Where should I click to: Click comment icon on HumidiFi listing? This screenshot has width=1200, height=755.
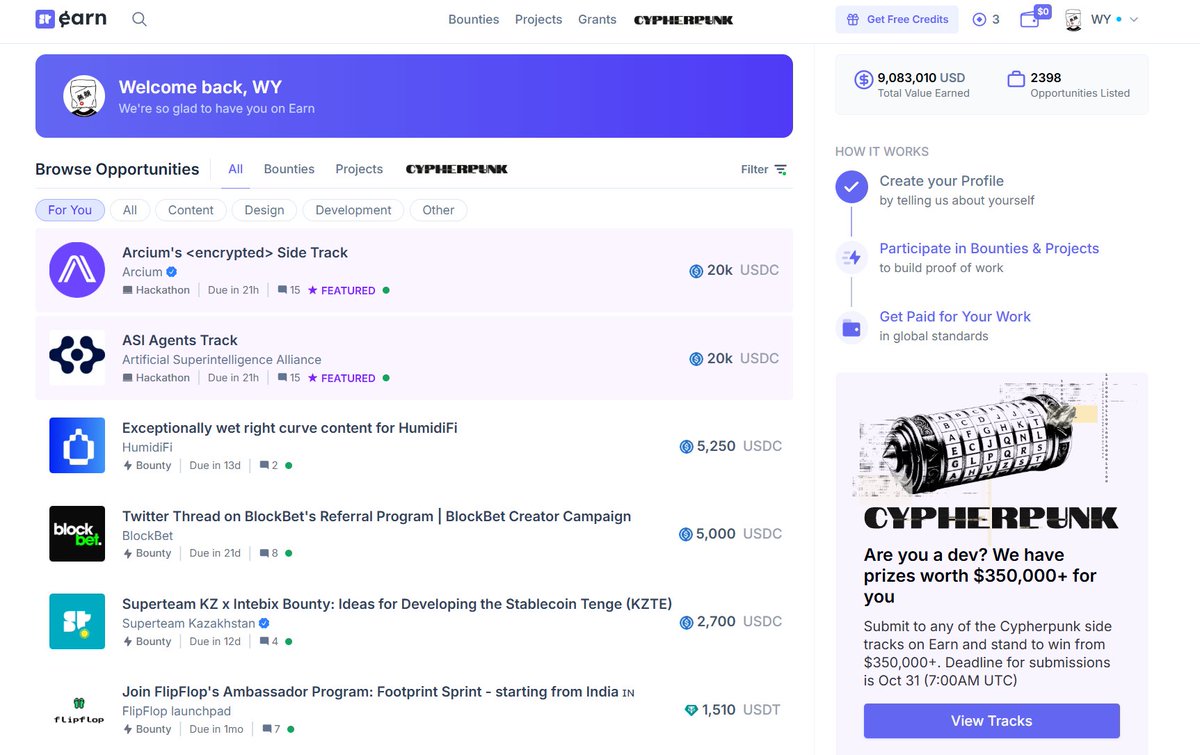(264, 465)
